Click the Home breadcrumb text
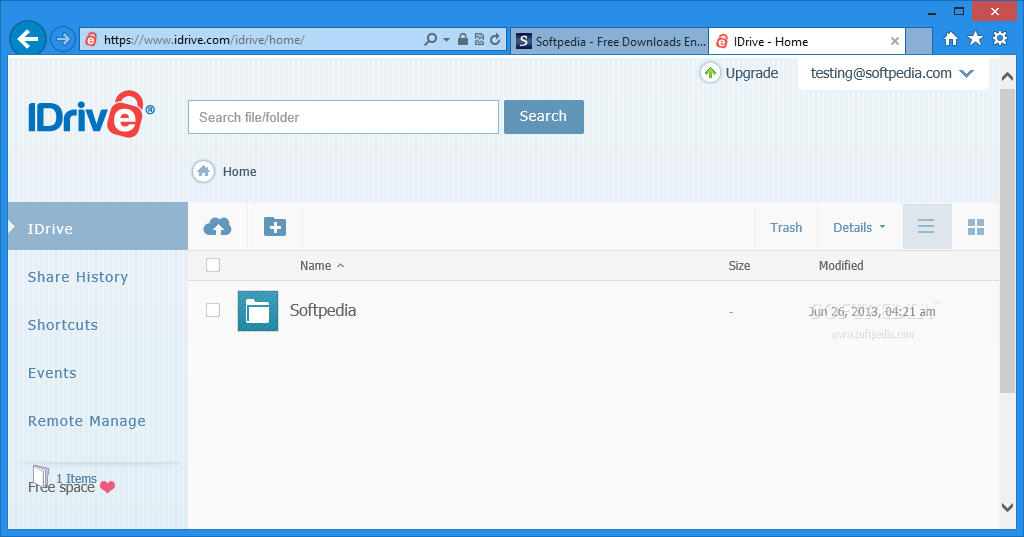 (x=239, y=171)
